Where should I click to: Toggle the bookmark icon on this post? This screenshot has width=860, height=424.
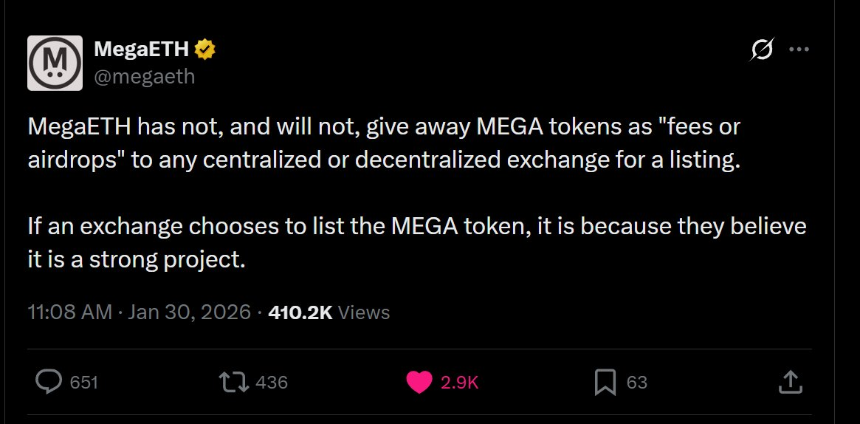[605, 381]
